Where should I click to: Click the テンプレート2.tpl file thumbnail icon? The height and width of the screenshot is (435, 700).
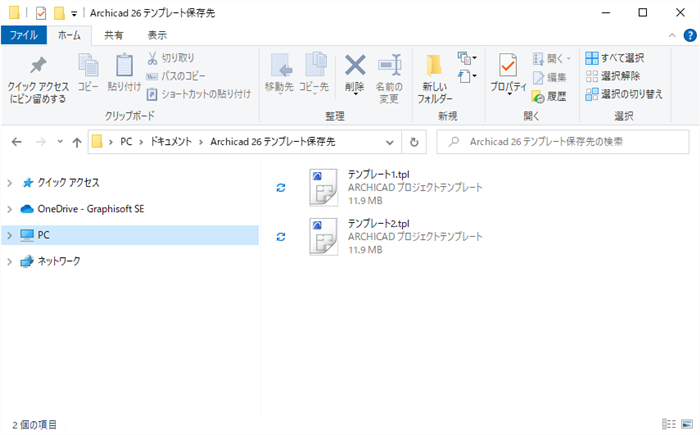[324, 237]
